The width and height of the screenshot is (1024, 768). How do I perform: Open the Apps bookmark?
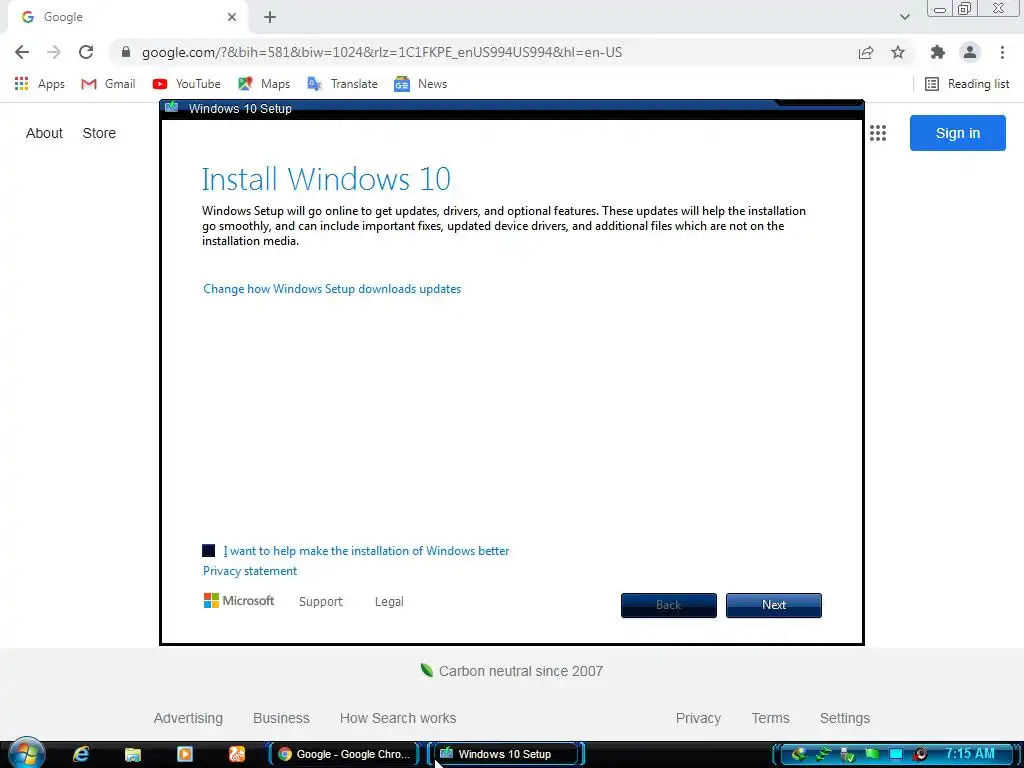pyautogui.click(x=40, y=84)
